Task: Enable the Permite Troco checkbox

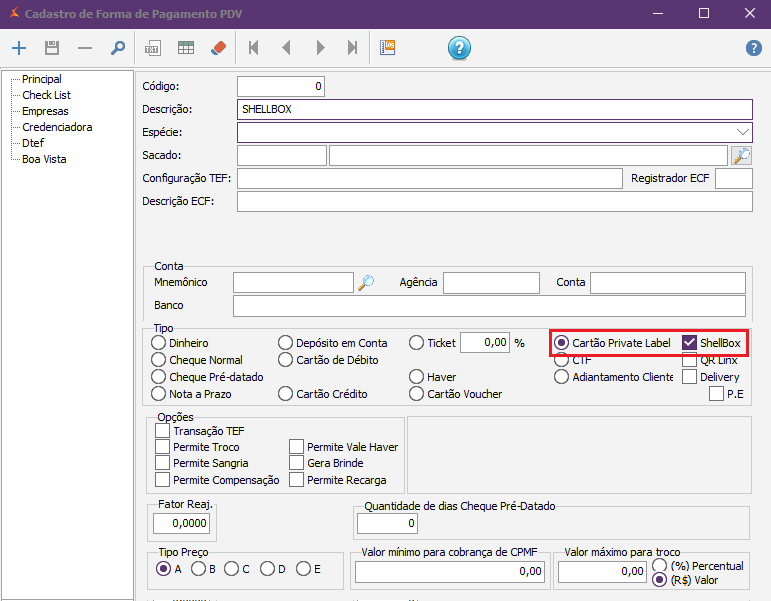Action: [x=162, y=447]
